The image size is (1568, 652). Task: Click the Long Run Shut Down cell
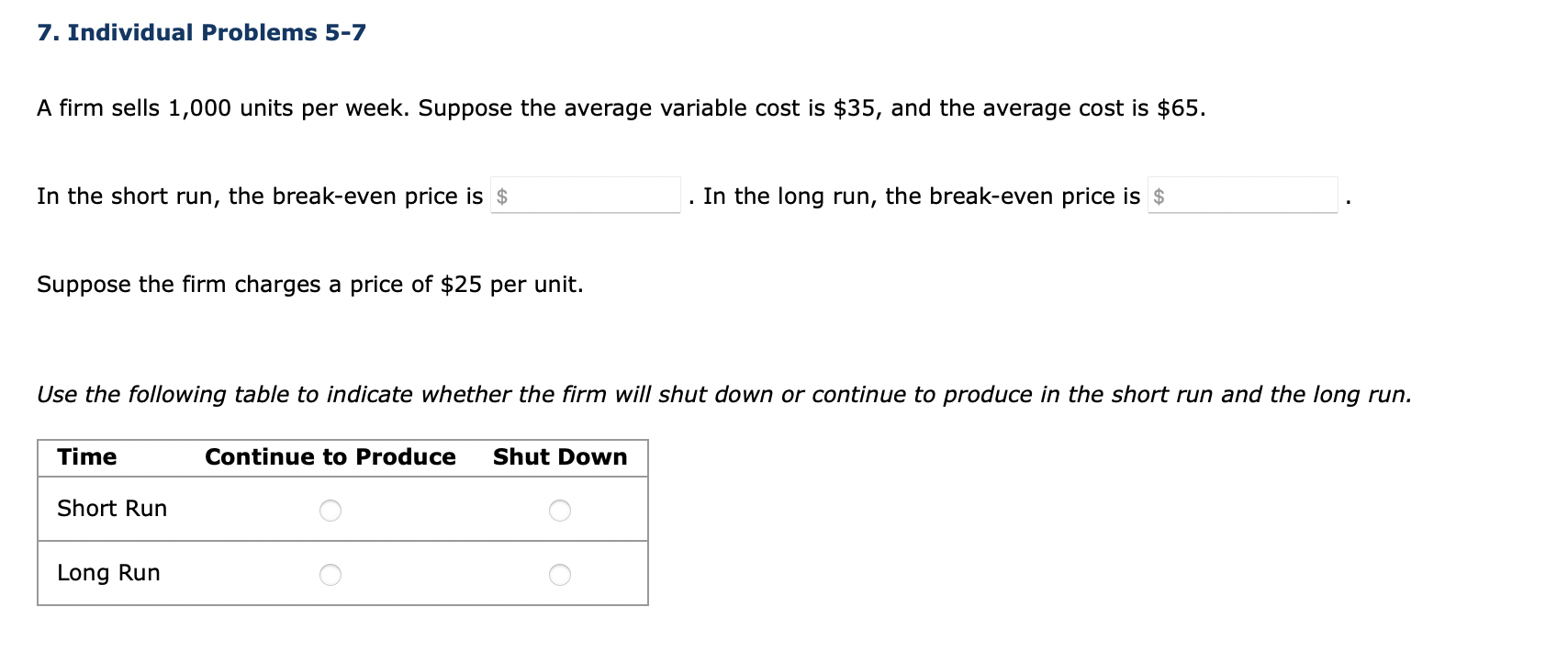pos(561,574)
